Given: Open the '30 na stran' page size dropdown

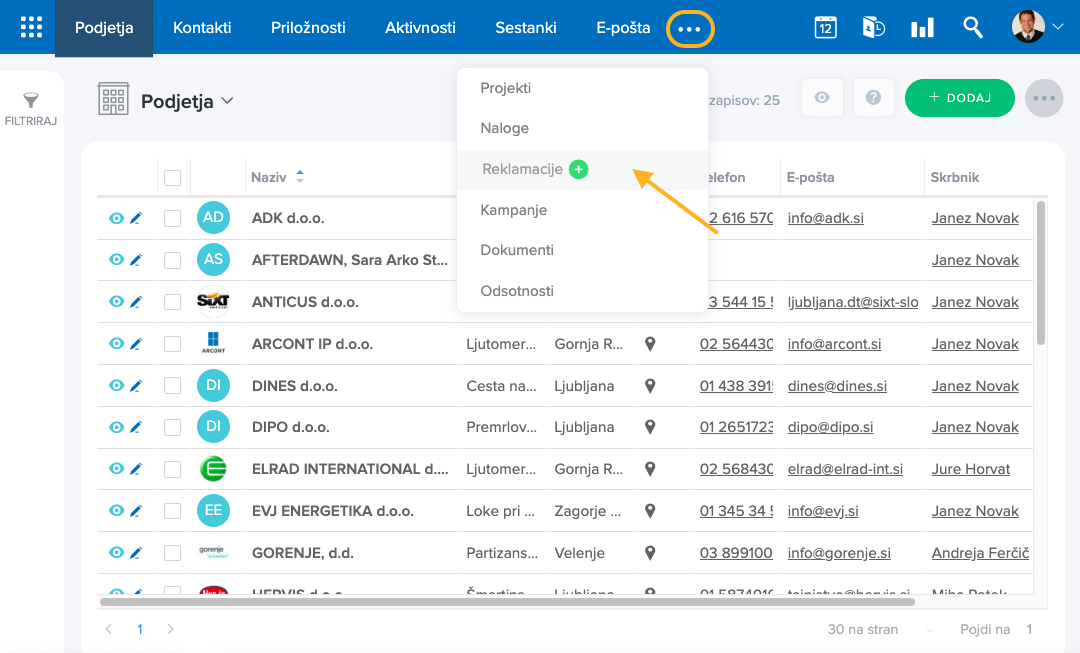Looking at the screenshot, I should pyautogui.click(x=880, y=630).
